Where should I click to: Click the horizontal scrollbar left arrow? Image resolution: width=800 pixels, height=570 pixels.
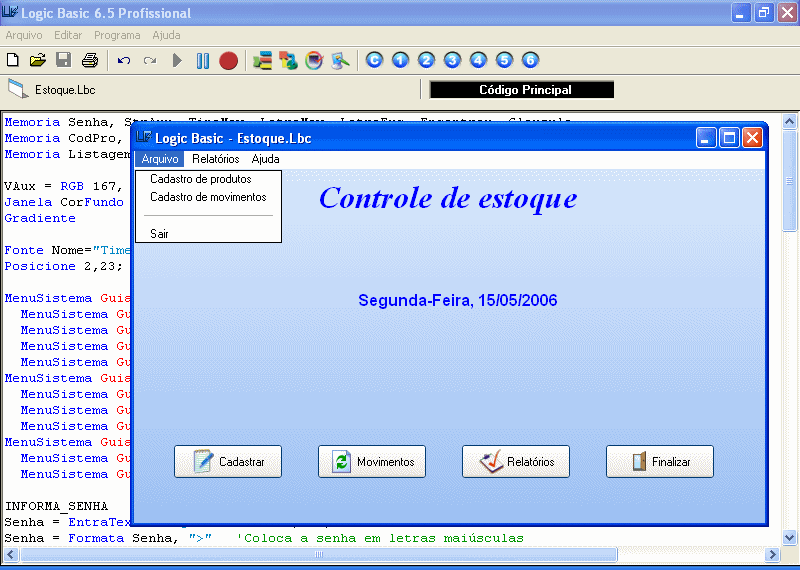pyautogui.click(x=11, y=554)
